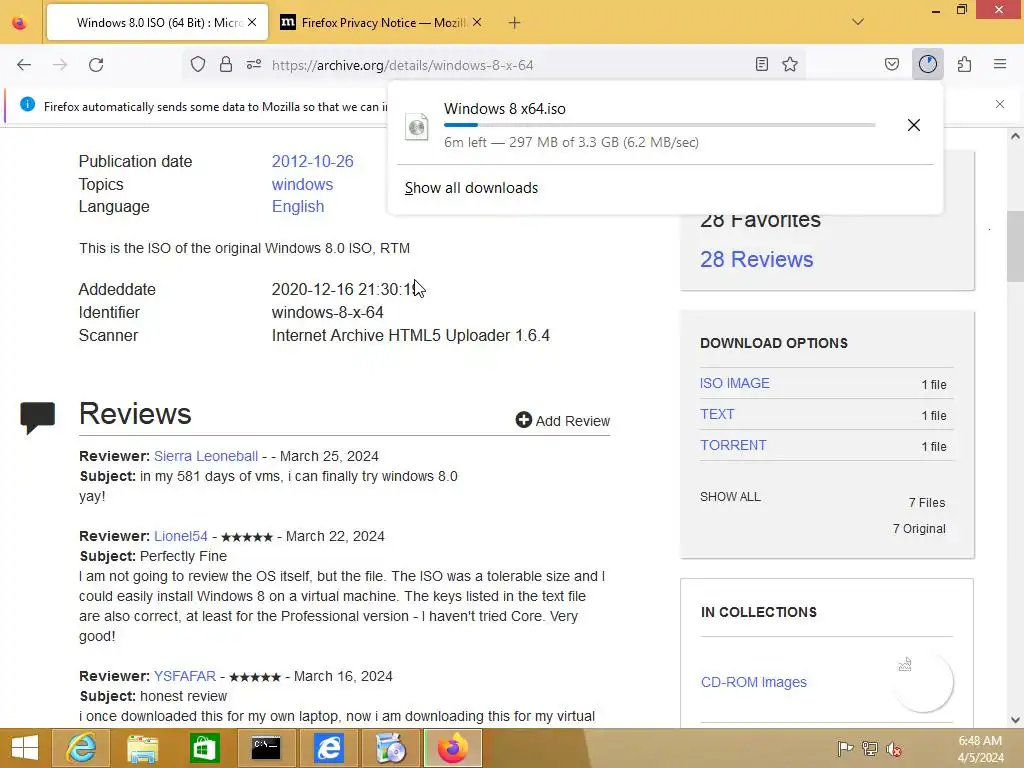This screenshot has height=768, width=1024.
Task: Open reviewer Sierra Leoneball profile
Action: (x=206, y=456)
